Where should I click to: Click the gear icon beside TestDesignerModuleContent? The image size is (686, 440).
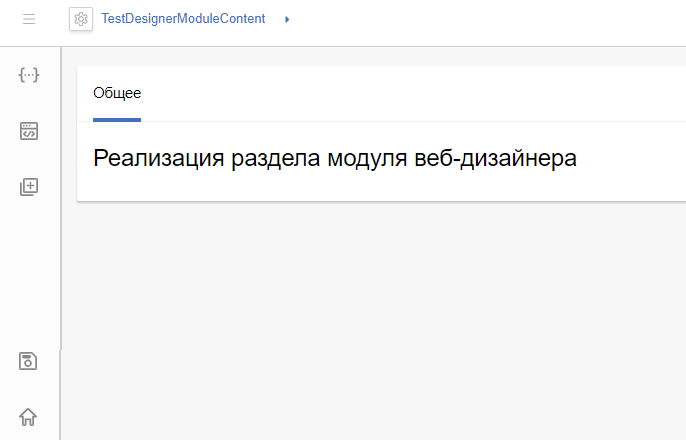point(81,19)
